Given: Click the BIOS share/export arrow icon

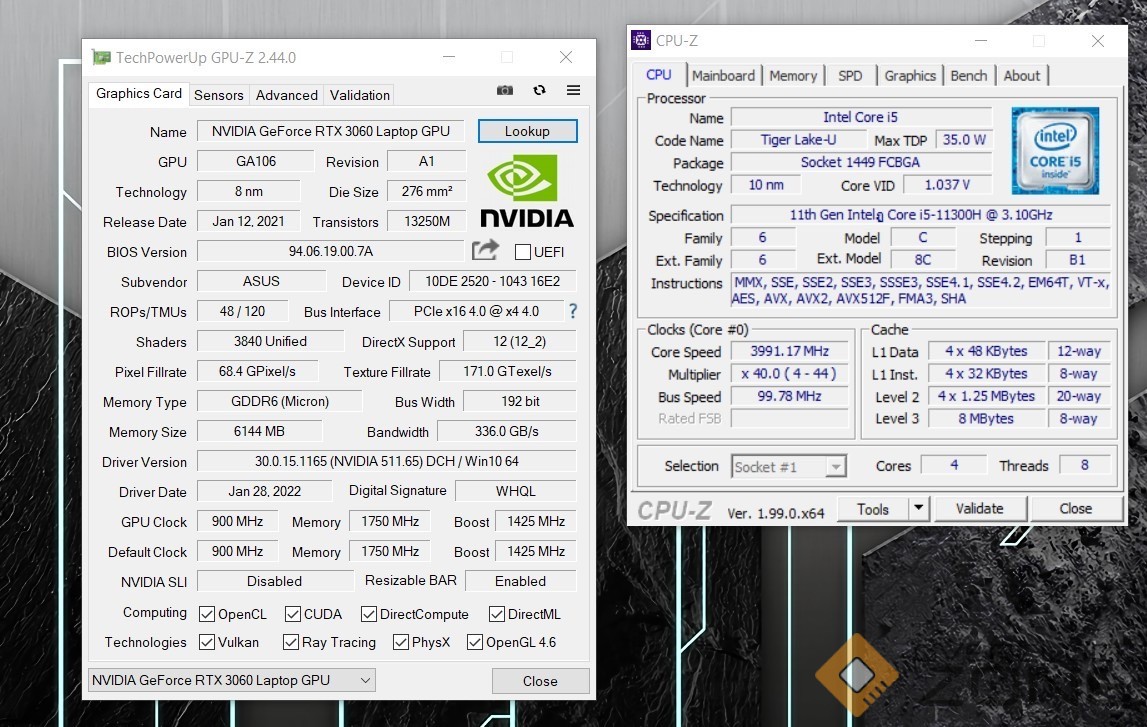Looking at the screenshot, I should coord(485,250).
